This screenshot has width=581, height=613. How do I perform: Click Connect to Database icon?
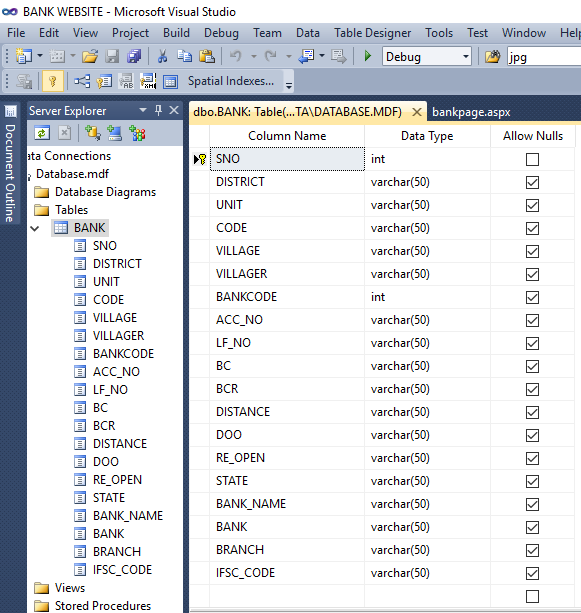pyautogui.click(x=93, y=133)
